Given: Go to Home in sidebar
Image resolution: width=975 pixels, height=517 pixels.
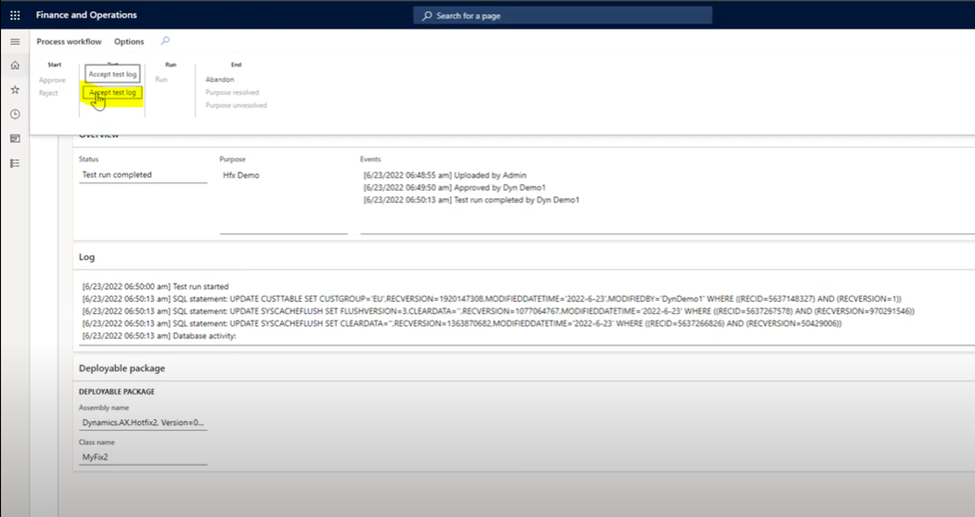Looking at the screenshot, I should click(x=15, y=65).
